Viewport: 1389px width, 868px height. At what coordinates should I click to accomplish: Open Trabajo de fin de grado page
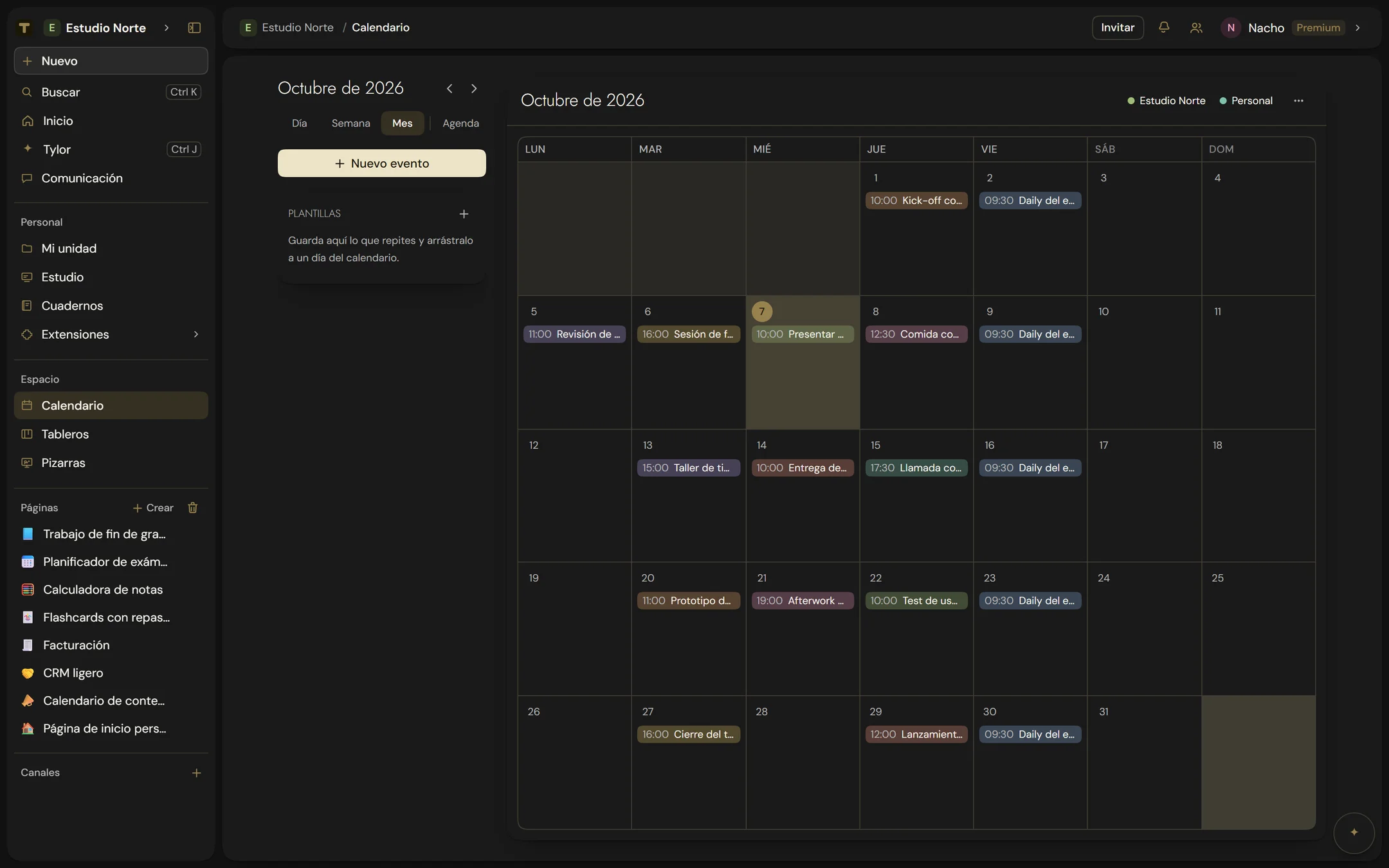click(111, 534)
